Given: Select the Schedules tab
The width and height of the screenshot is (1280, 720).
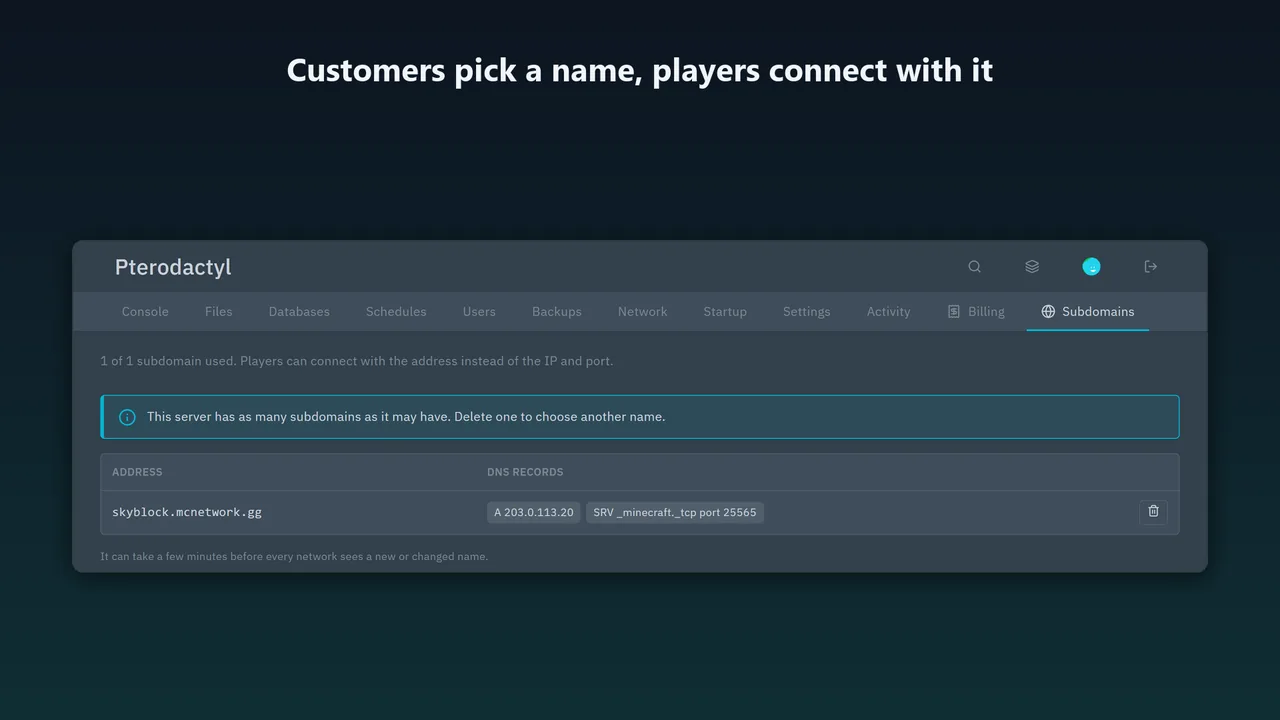Looking at the screenshot, I should click(396, 311).
